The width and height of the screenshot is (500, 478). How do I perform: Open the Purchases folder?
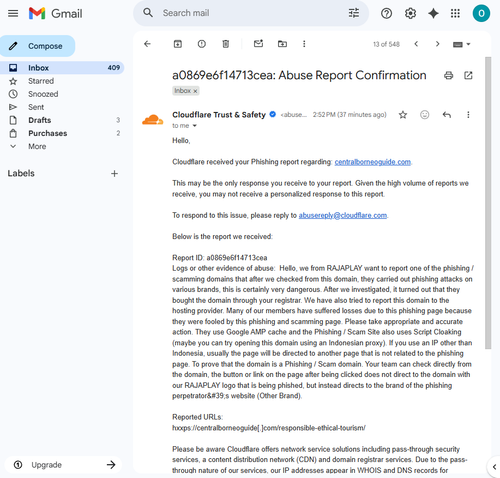pos(62,133)
